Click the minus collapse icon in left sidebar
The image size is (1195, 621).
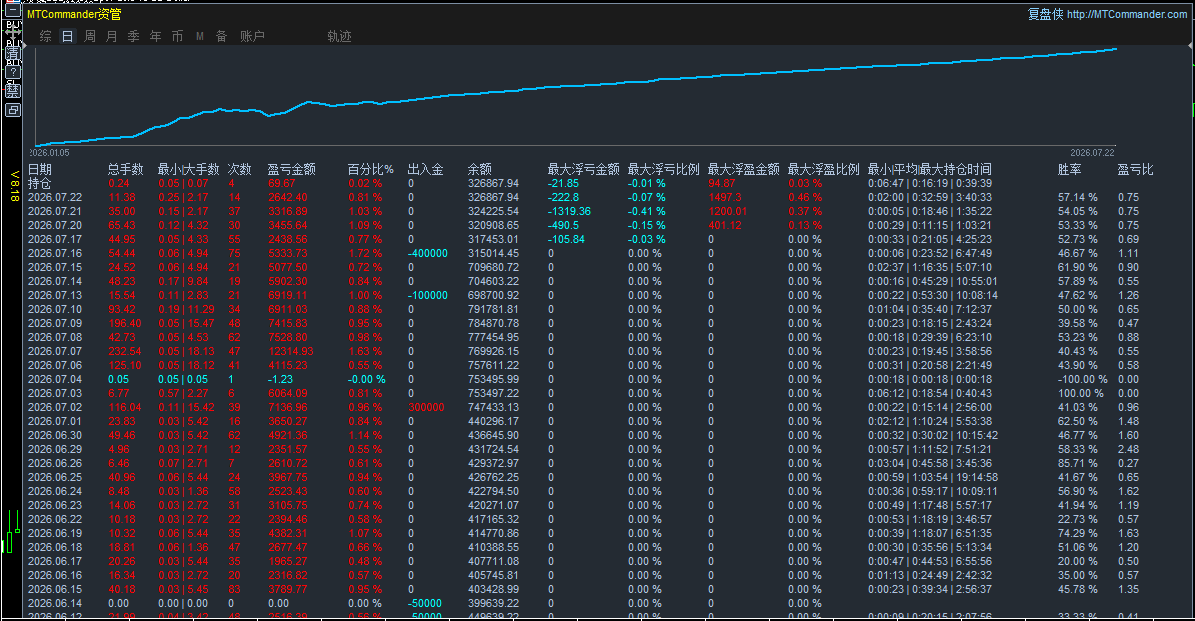tap(13, 10)
